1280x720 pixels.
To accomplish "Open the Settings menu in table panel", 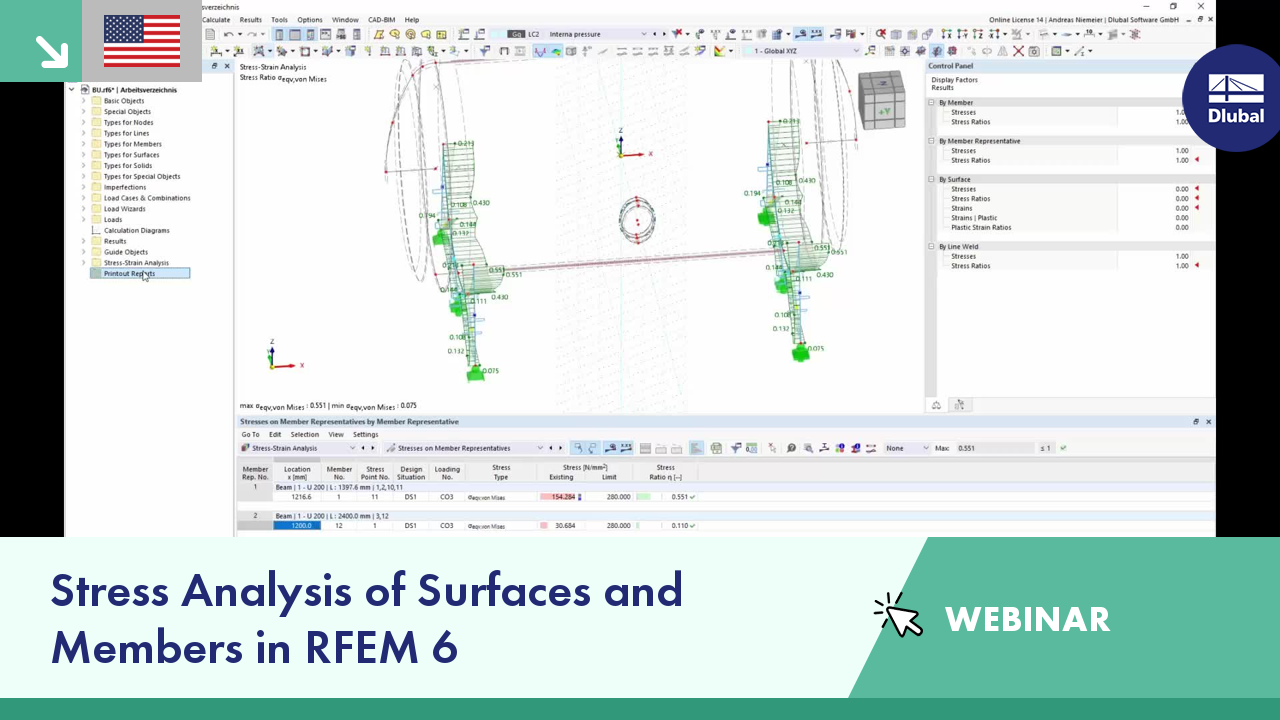I will [365, 434].
